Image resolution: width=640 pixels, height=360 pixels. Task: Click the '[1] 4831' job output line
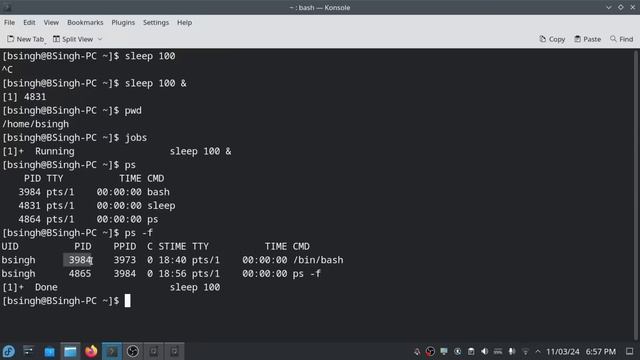(24, 97)
